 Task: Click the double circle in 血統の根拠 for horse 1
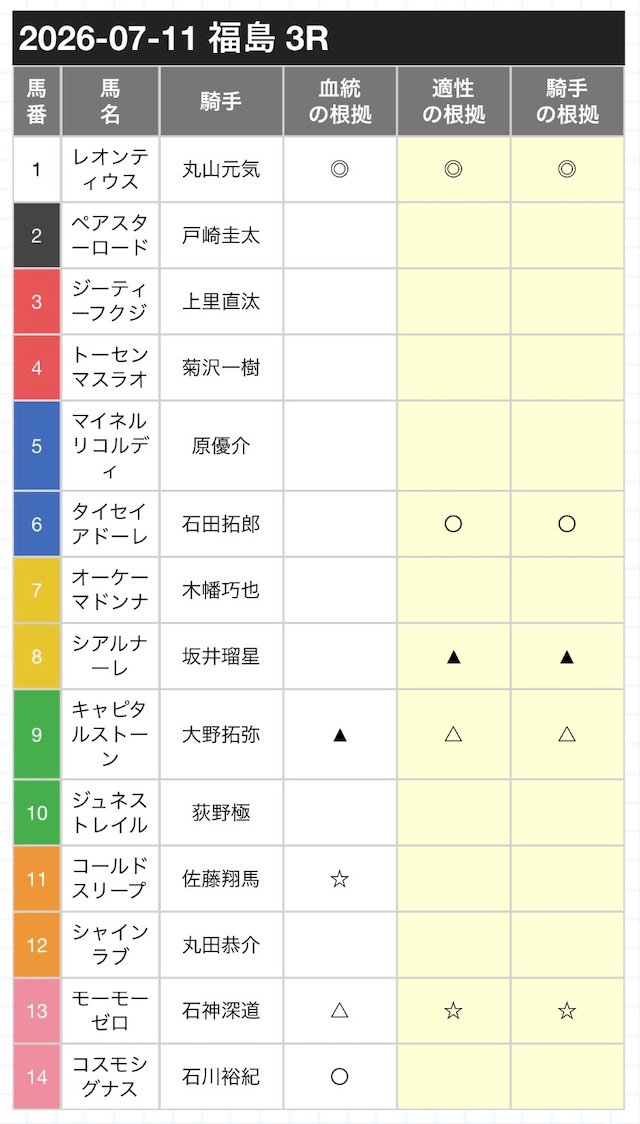click(340, 170)
